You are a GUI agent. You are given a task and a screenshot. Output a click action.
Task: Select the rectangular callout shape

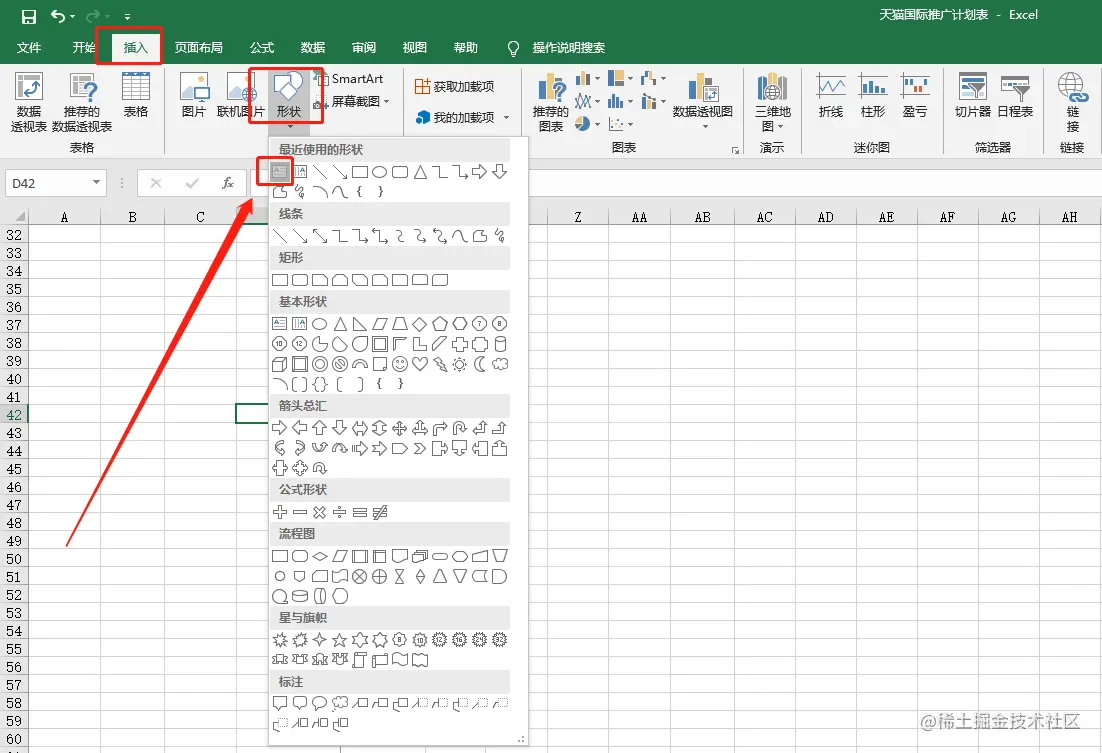pos(280,702)
